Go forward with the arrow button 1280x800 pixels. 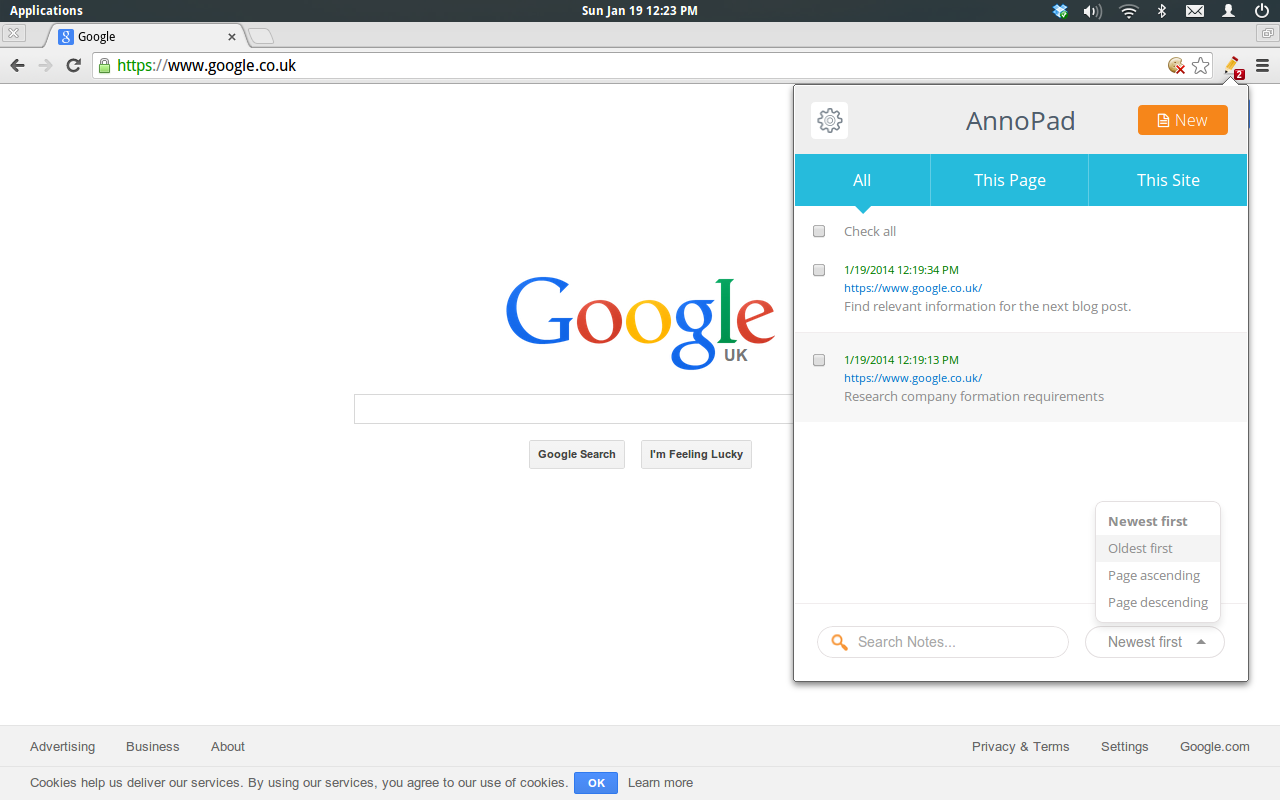pyautogui.click(x=45, y=66)
